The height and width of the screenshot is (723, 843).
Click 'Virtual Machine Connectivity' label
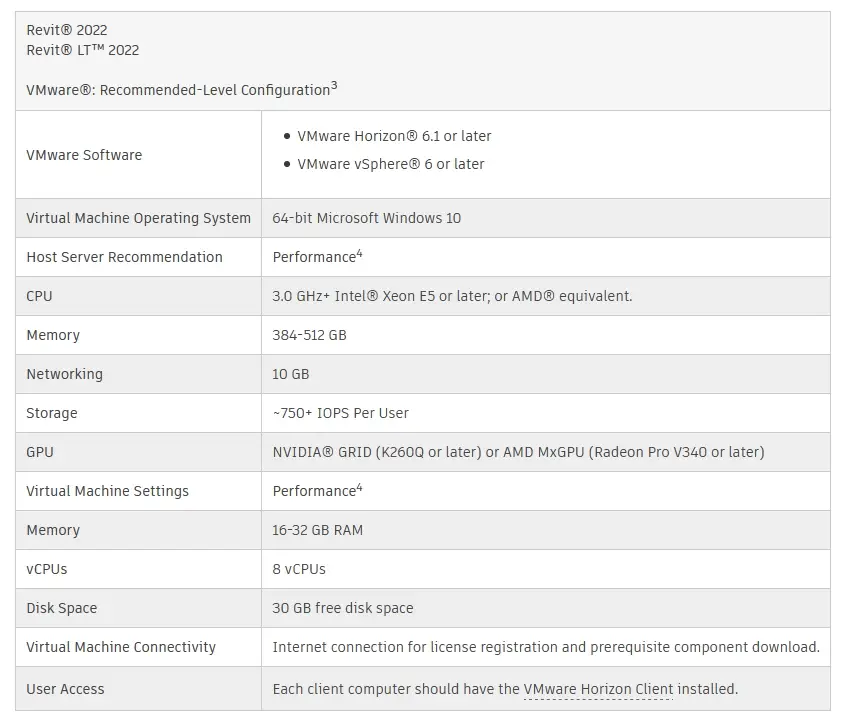[x=121, y=647]
